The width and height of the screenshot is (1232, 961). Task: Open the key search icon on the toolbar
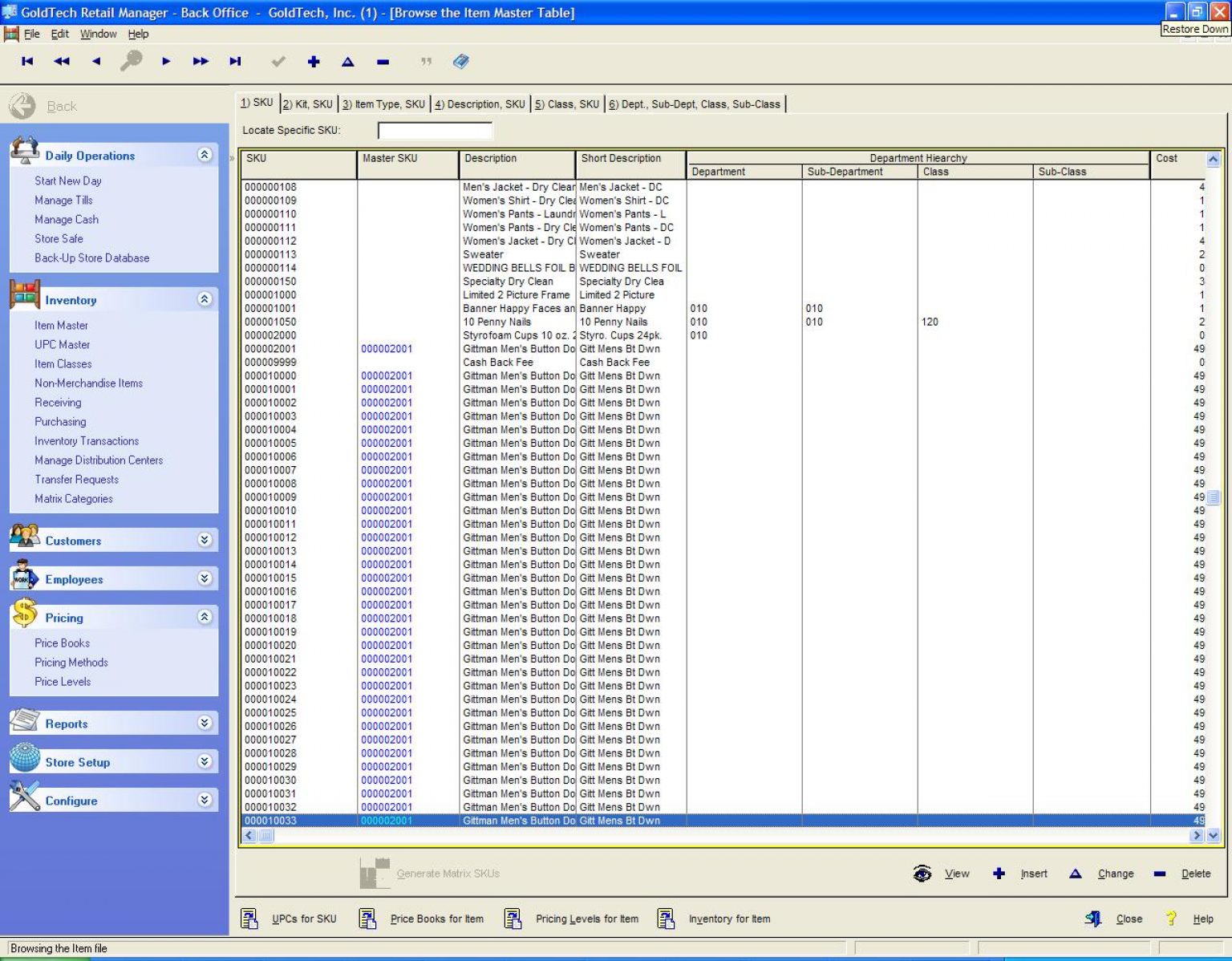coord(131,61)
